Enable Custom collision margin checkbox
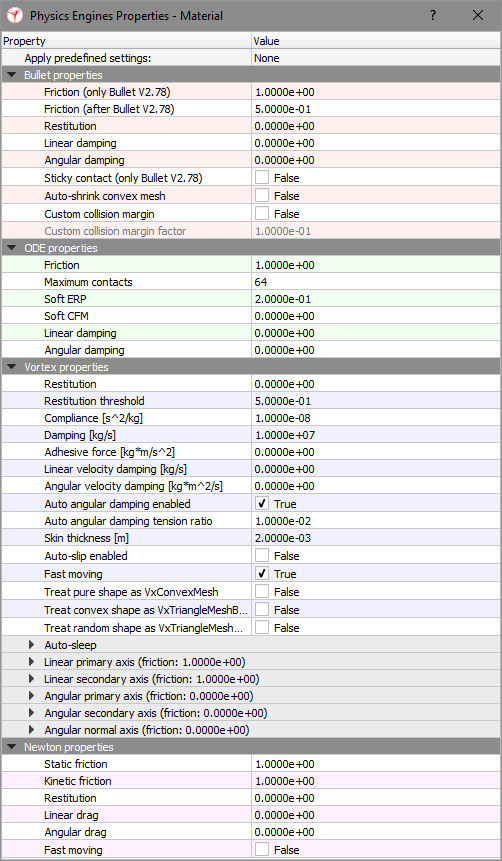 point(262,214)
